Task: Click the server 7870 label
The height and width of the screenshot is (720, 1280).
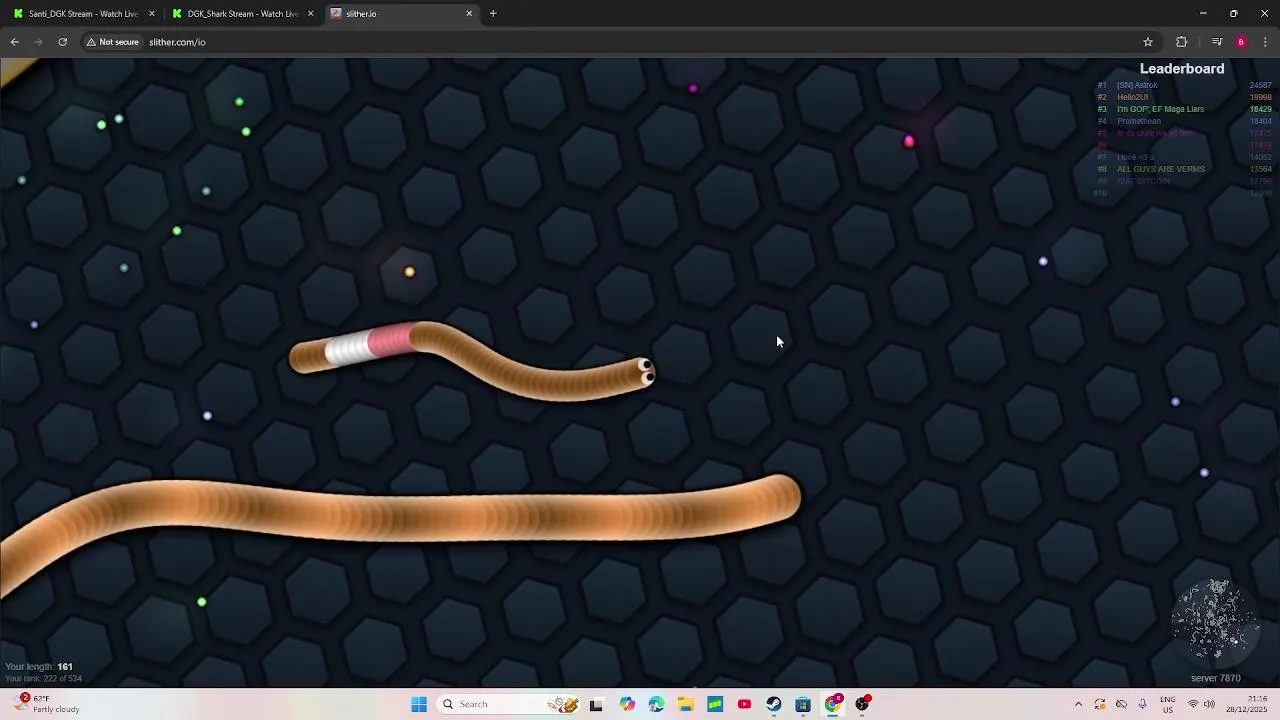Action: point(1215,679)
